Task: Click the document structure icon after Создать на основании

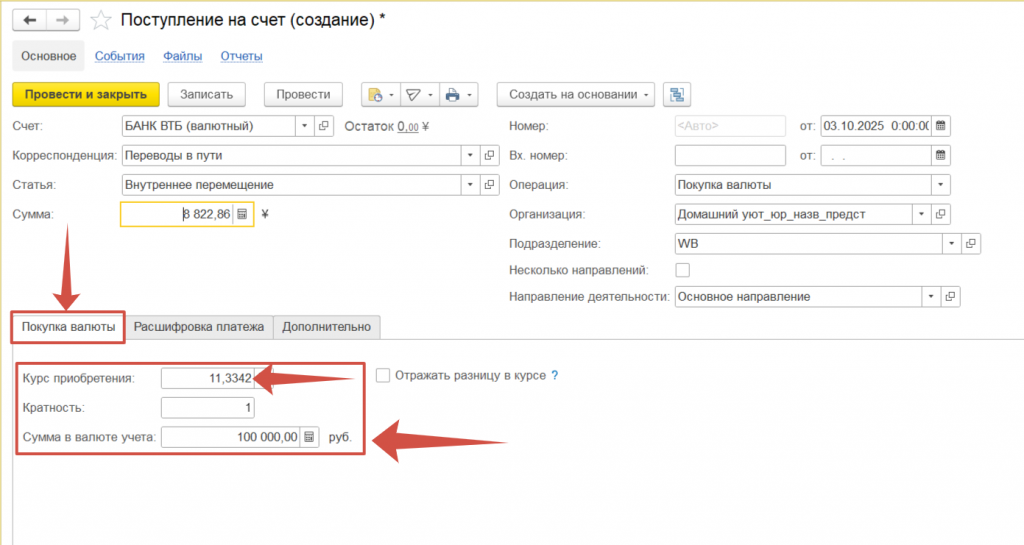Action: (x=678, y=95)
